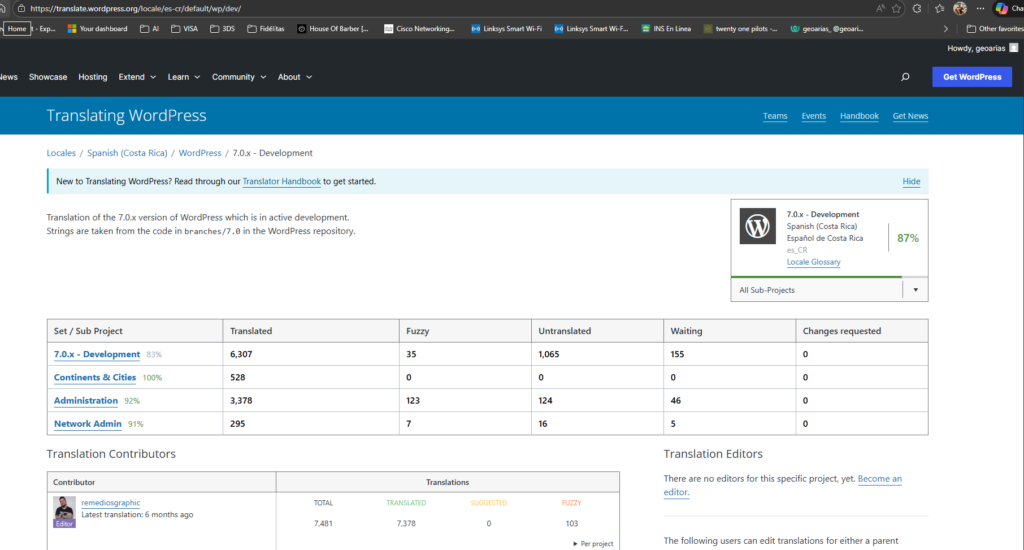Expand Per project breakdown for remediosgraphic
This screenshot has height=550, width=1024.
point(593,543)
